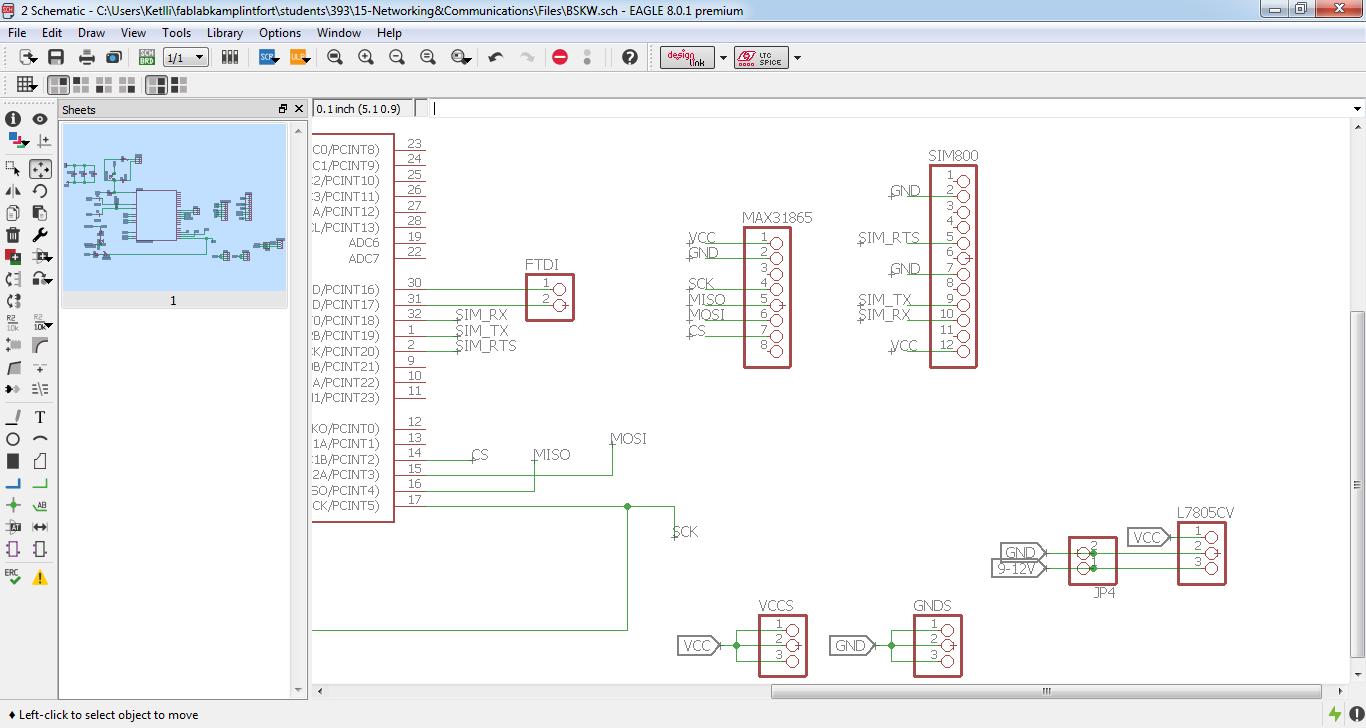This screenshot has width=1366, height=728.
Task: Open the Library menu
Action: pyautogui.click(x=225, y=33)
